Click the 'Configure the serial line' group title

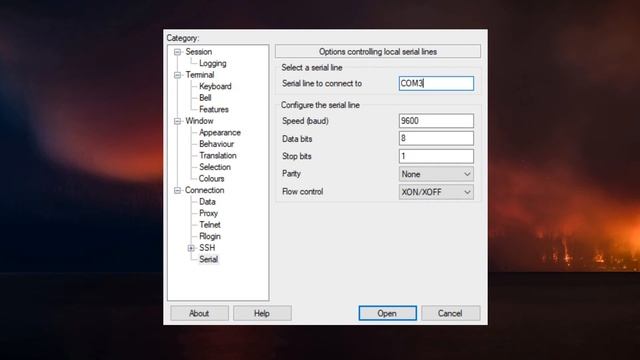tap(320, 105)
